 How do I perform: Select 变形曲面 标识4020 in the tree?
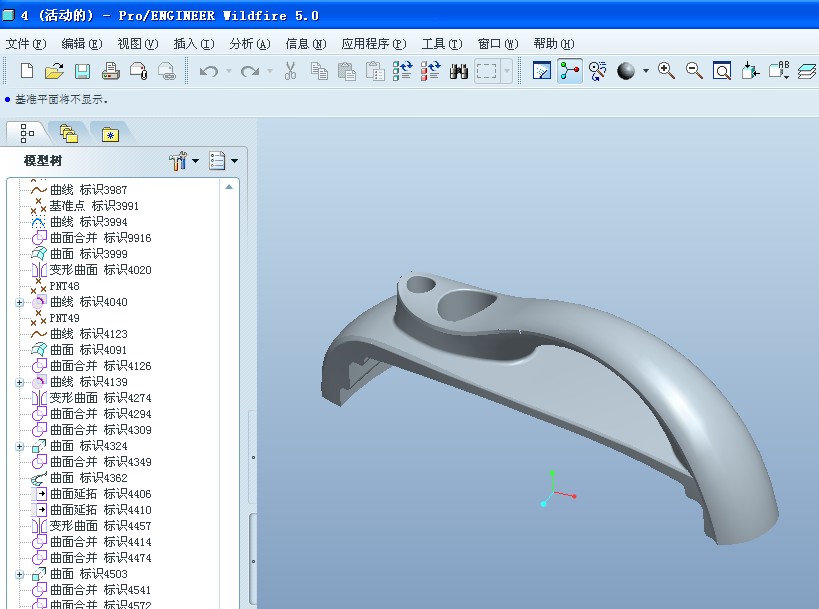pyautogui.click(x=92, y=270)
